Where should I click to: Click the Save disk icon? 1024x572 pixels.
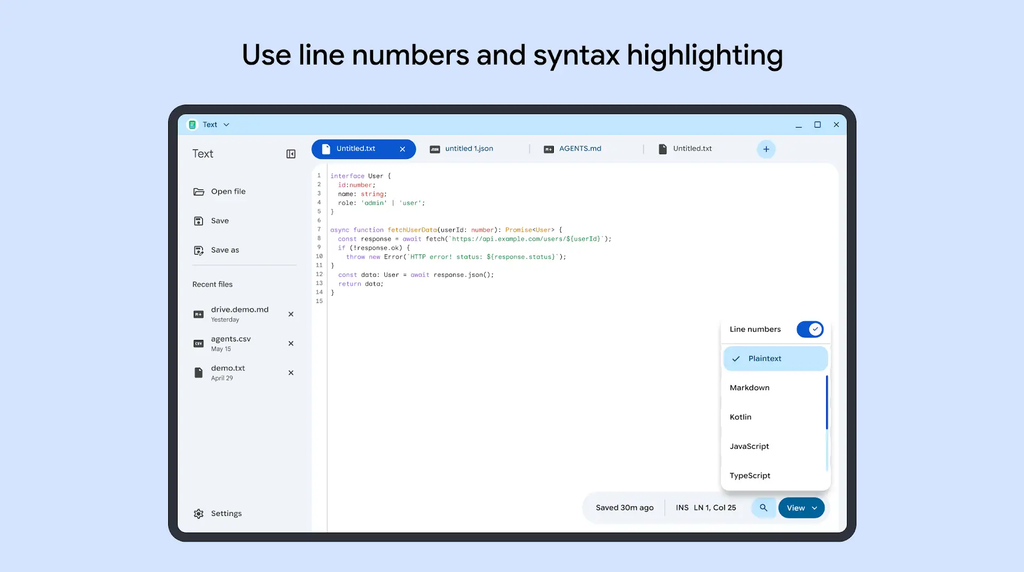(199, 221)
